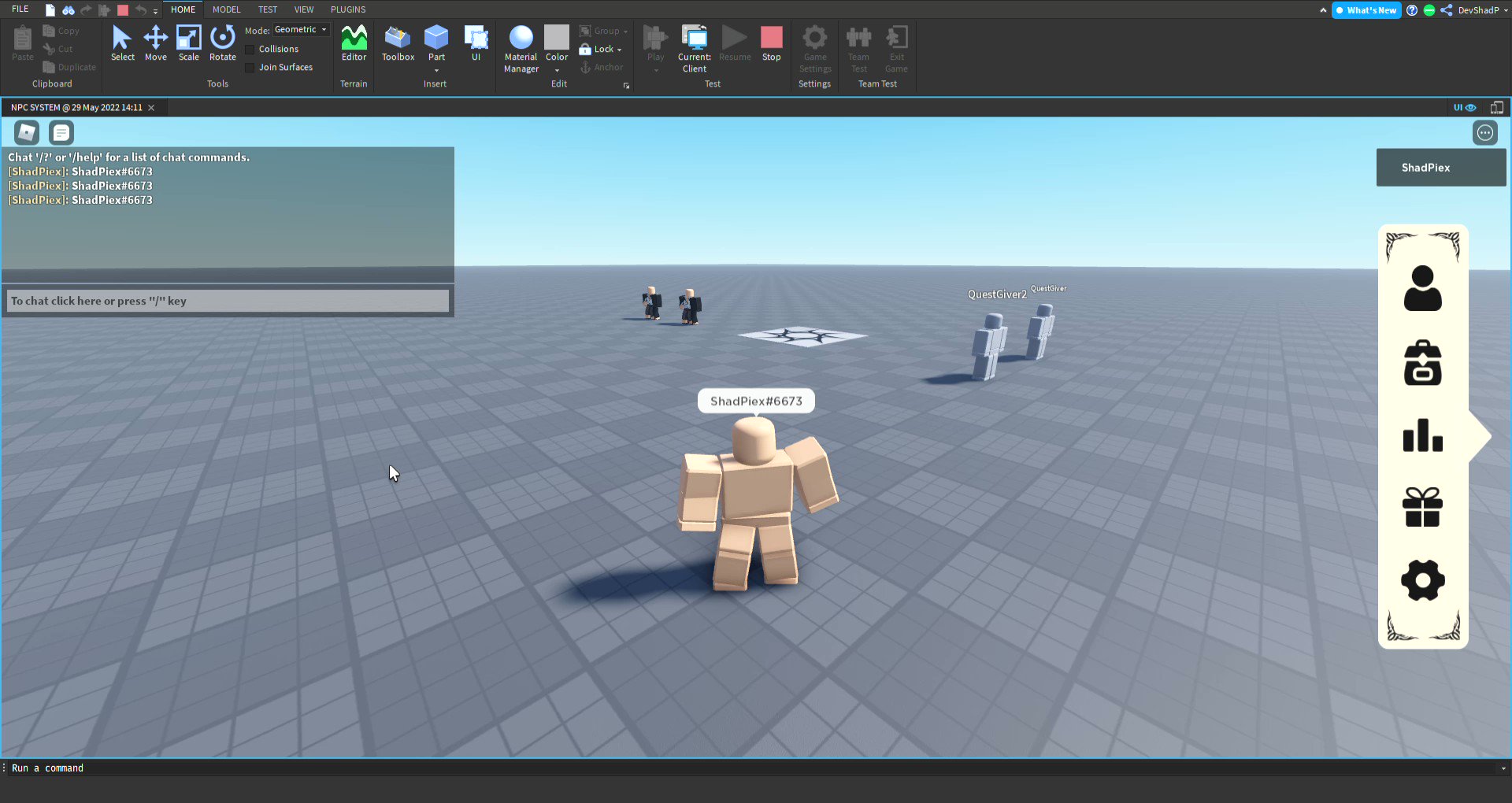Open the in-game inventory backpack icon
Screen dimensions: 1512x803
[1422, 362]
